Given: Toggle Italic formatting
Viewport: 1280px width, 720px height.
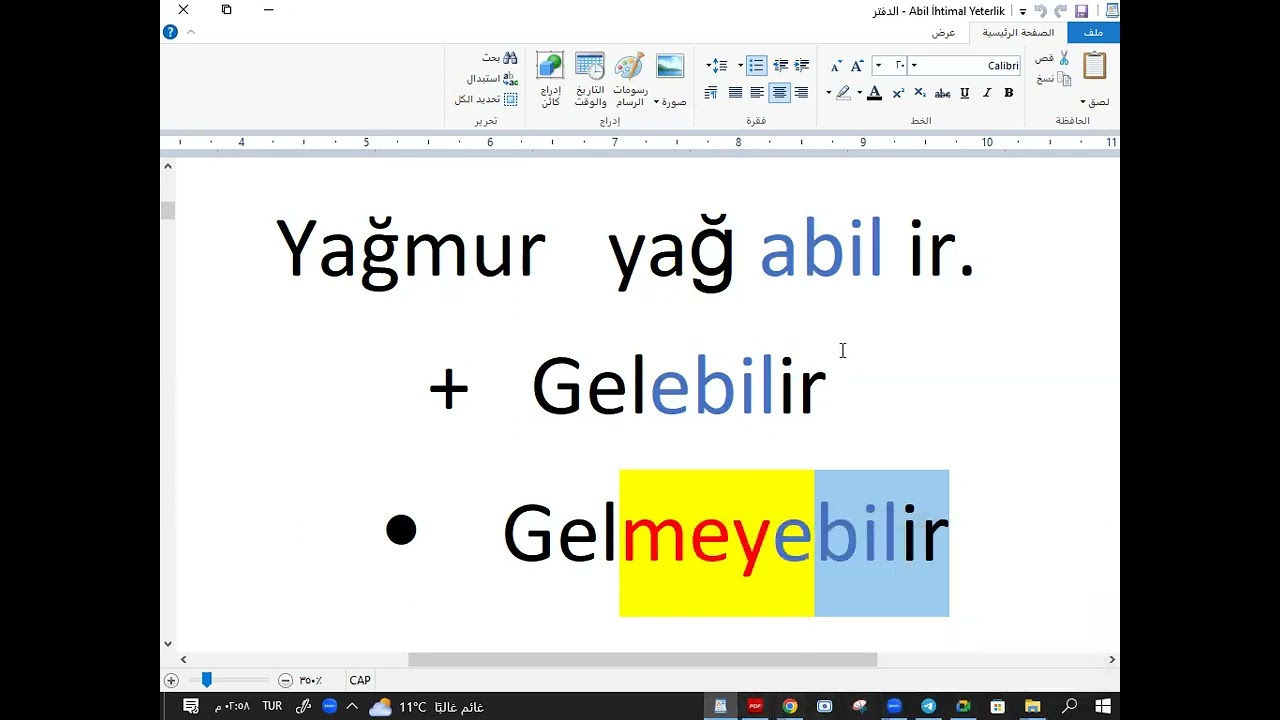Looking at the screenshot, I should pyautogui.click(x=987, y=93).
